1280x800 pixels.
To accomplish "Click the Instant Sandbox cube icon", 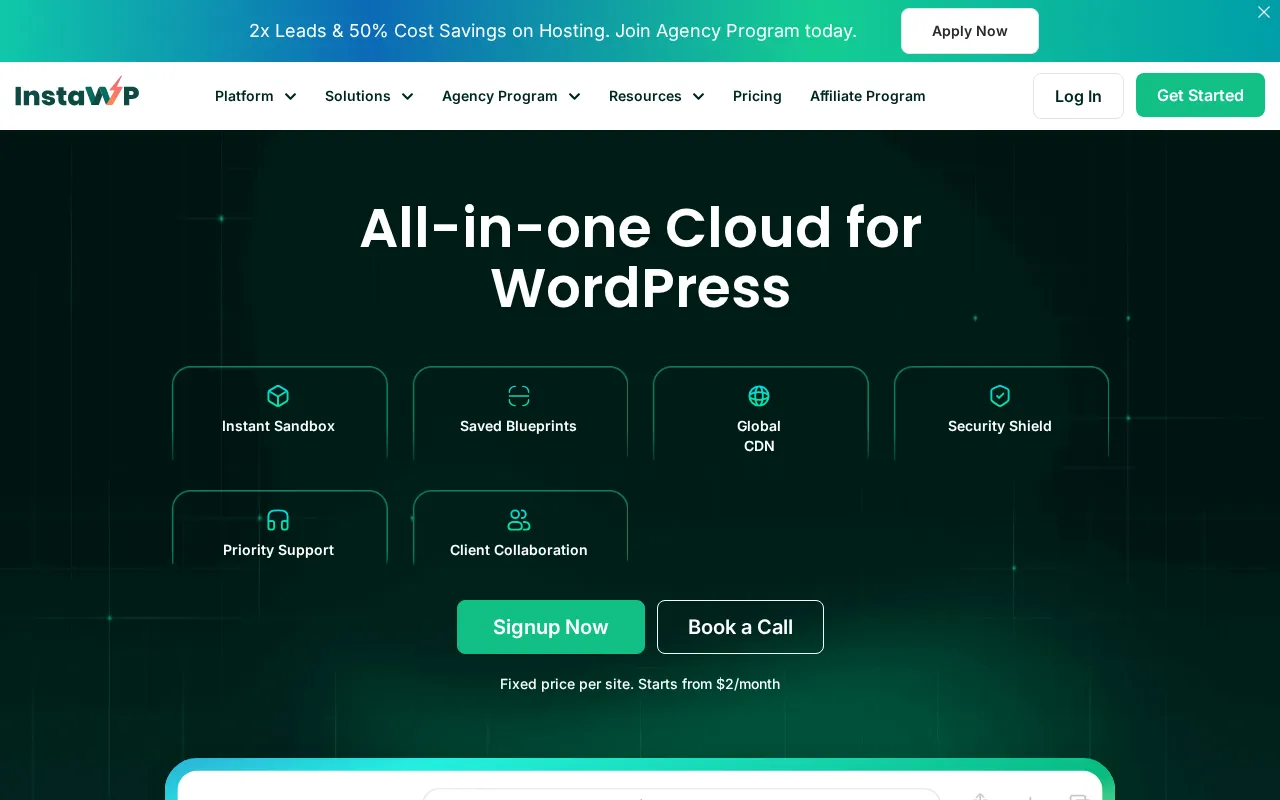I will (x=278, y=396).
